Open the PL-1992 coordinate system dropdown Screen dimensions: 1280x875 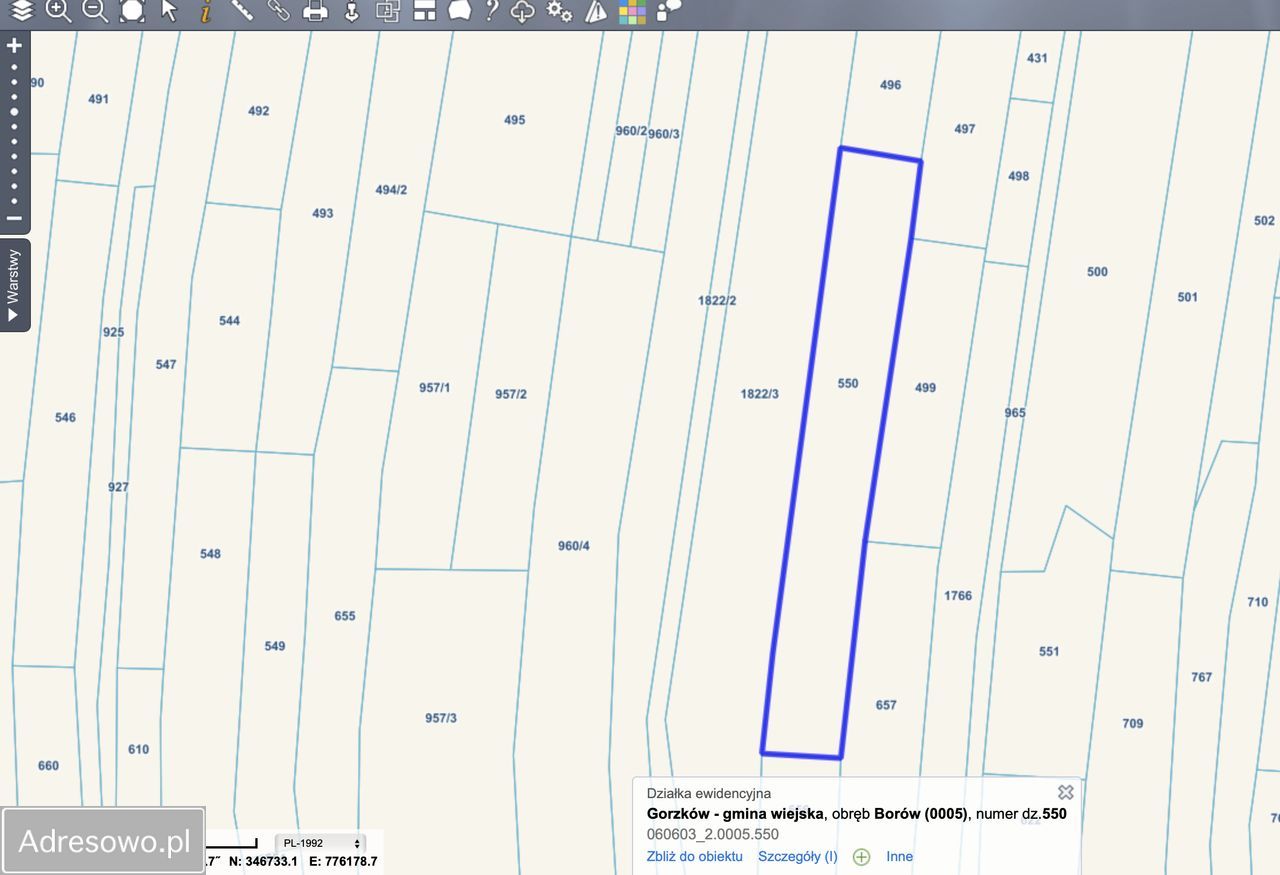[x=321, y=843]
